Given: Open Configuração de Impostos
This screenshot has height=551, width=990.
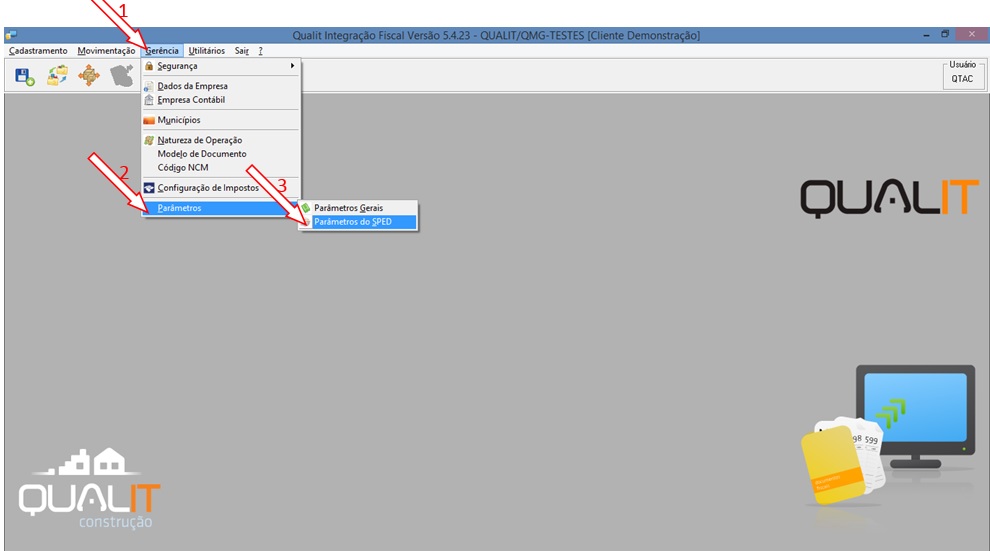Looking at the screenshot, I should (221, 187).
